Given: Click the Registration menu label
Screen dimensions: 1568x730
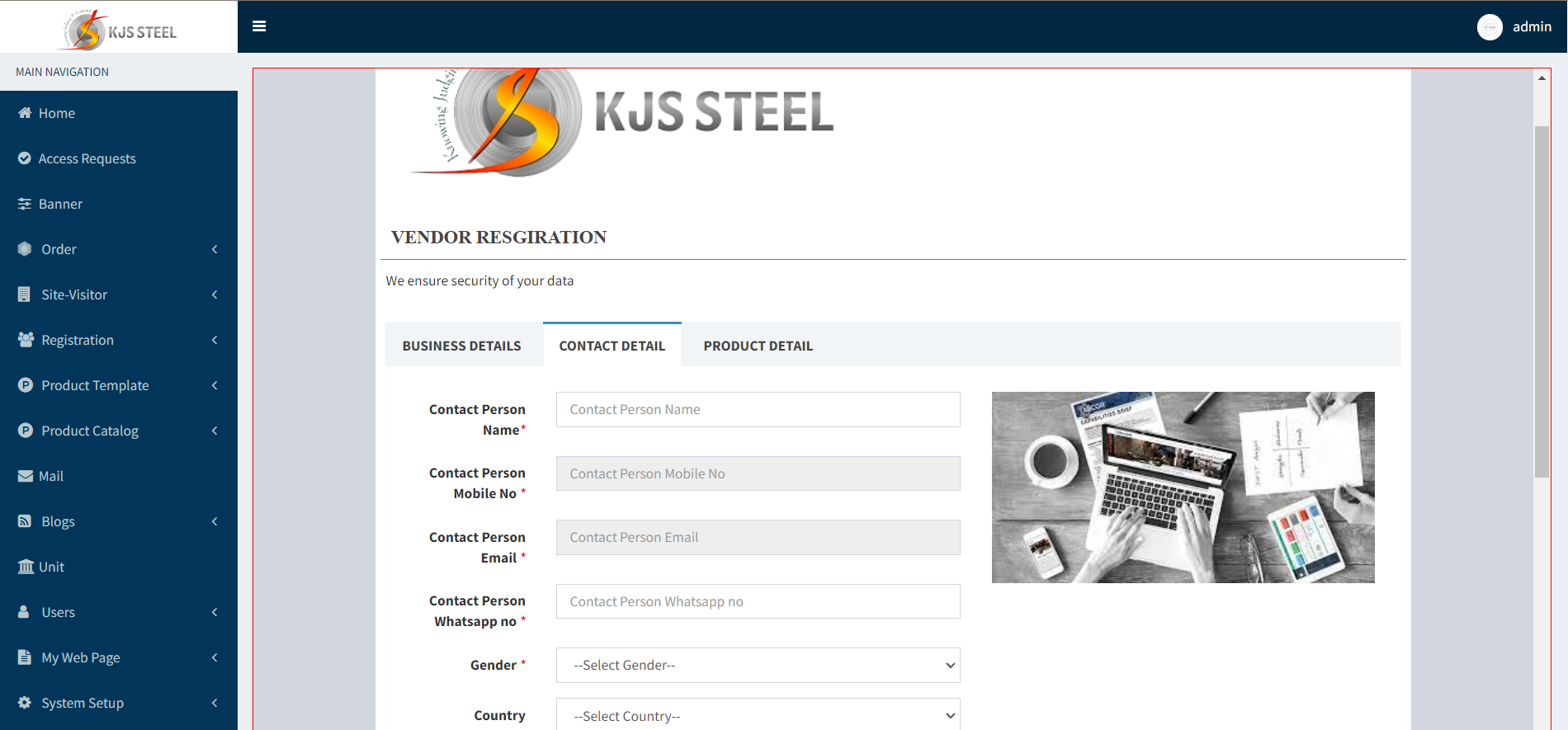Looking at the screenshot, I should click(x=78, y=340).
